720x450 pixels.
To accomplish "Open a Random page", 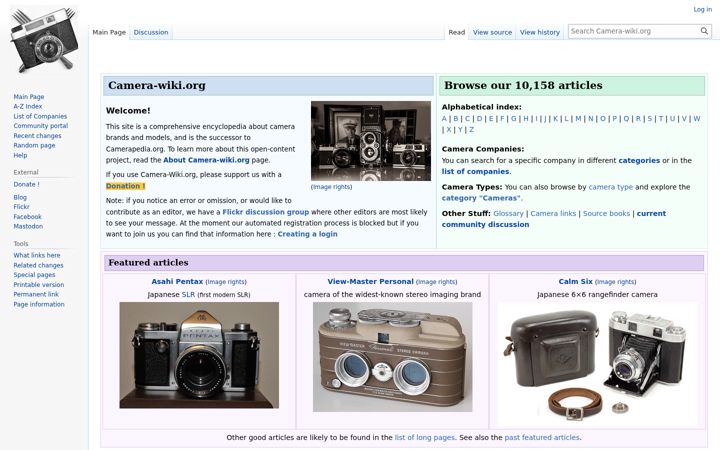I will (x=34, y=145).
